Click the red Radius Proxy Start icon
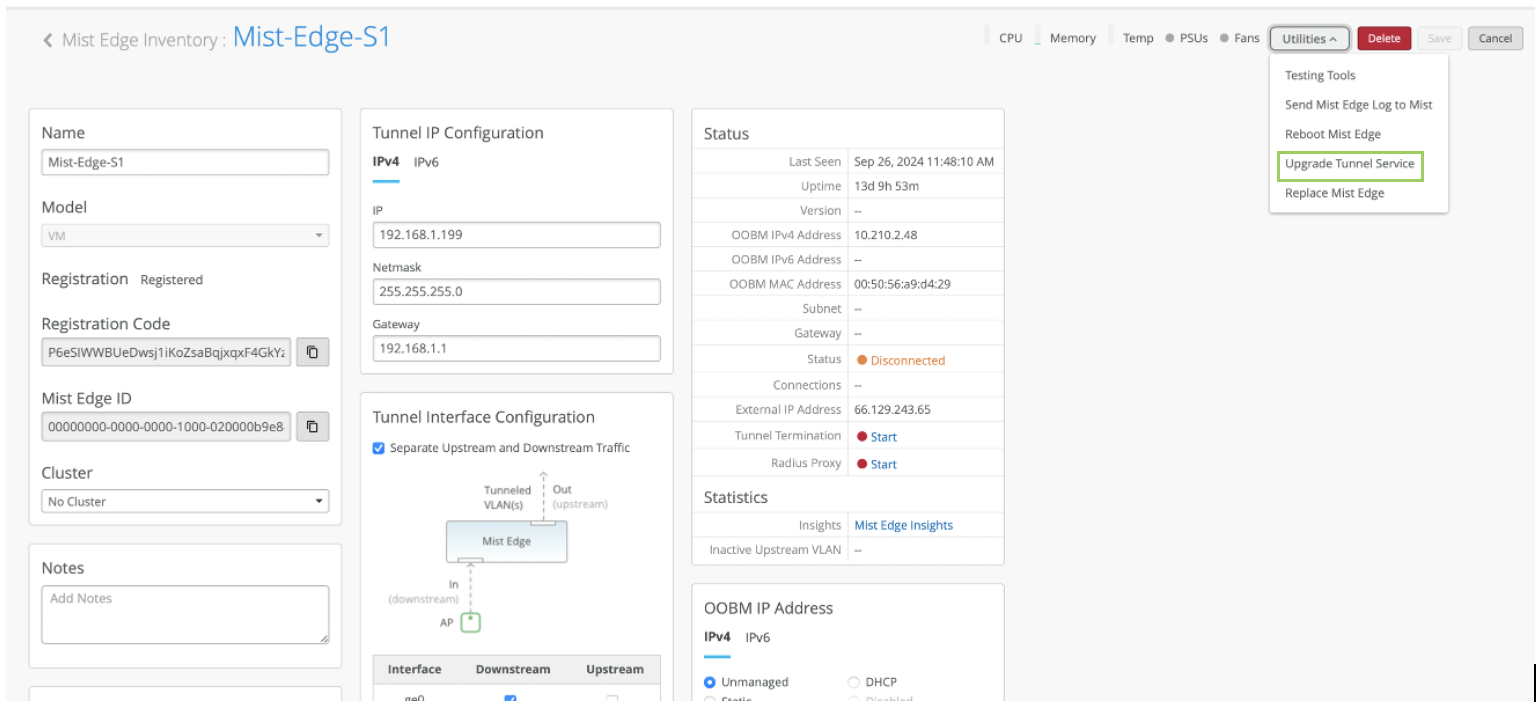The width and height of the screenshot is (1538, 714). tap(862, 464)
